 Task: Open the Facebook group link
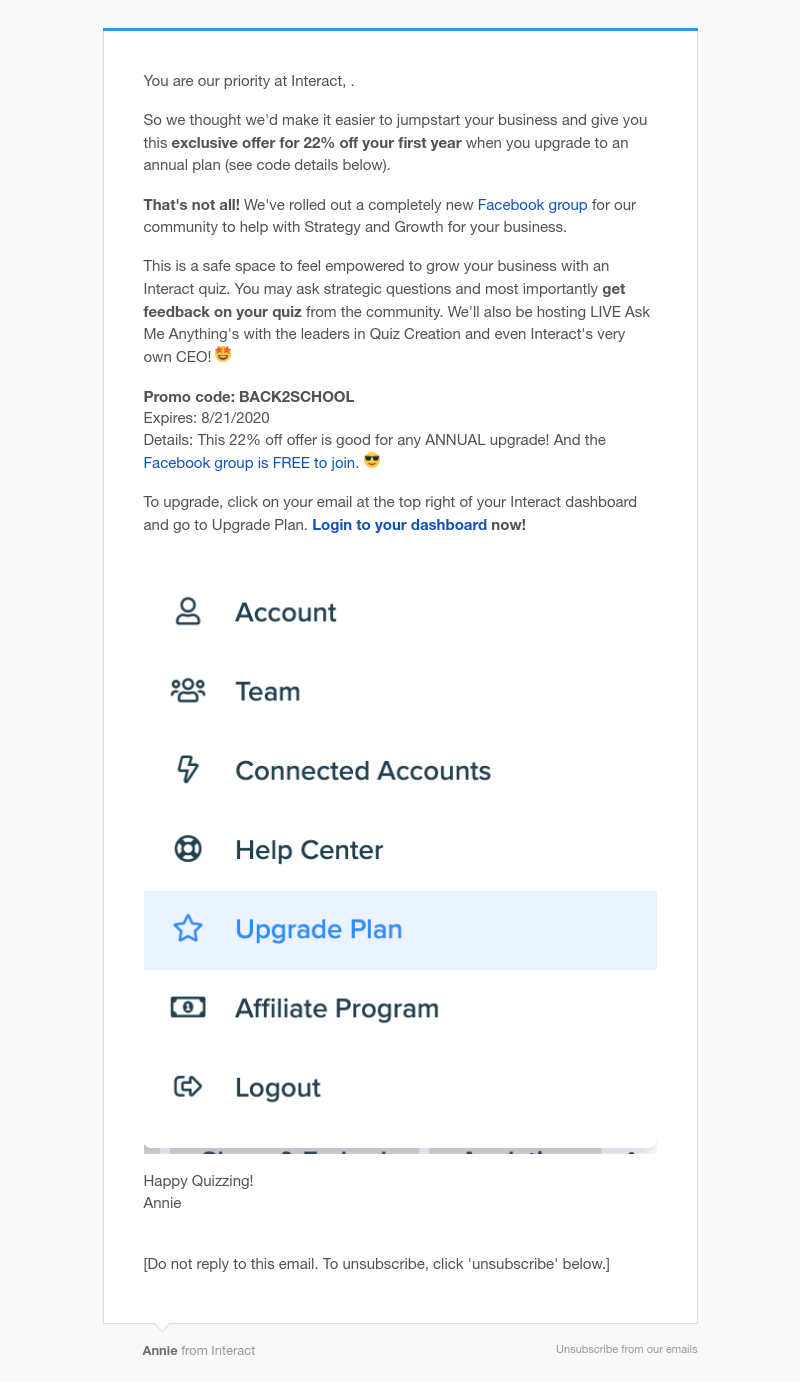tap(532, 204)
